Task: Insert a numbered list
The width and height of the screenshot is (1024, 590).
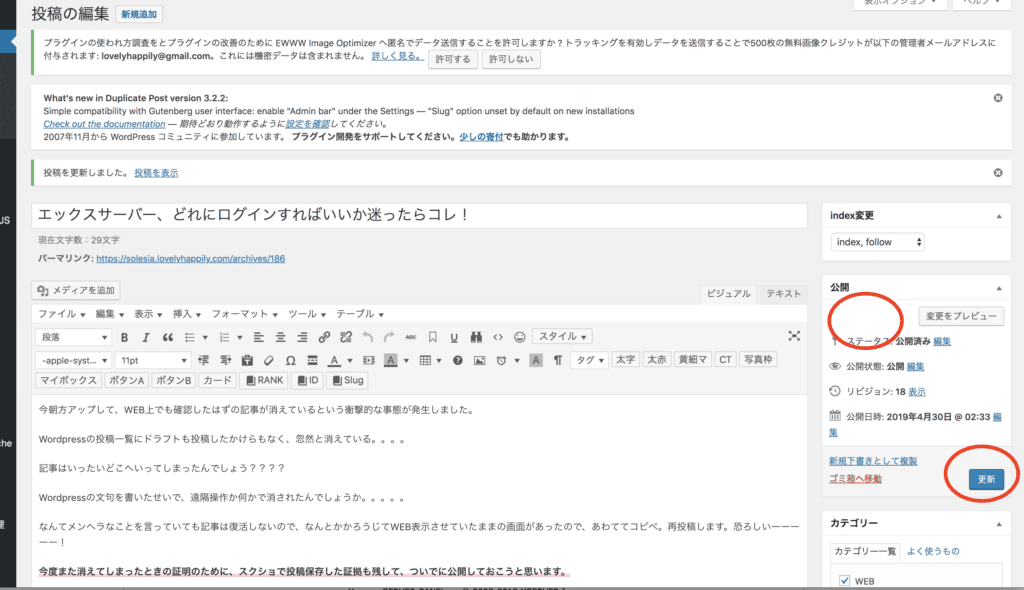Action: pos(225,337)
